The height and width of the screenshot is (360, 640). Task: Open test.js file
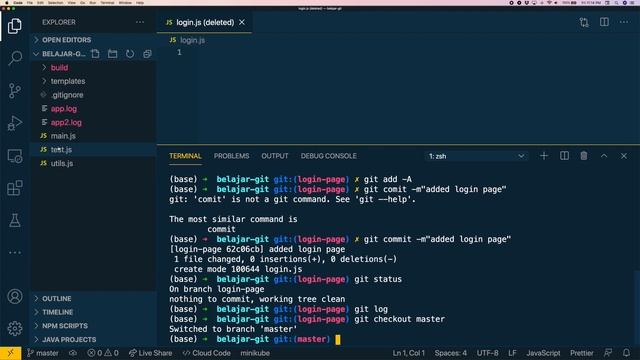[94, 150]
